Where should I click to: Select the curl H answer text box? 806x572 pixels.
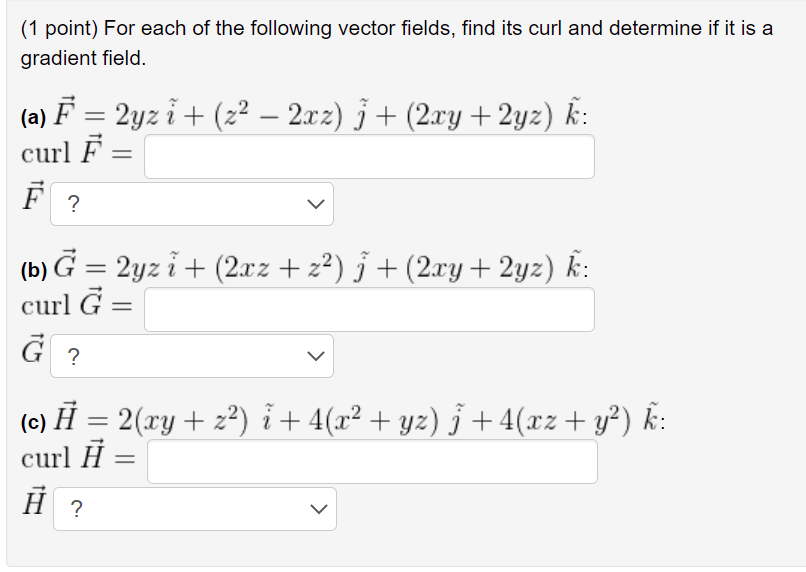(x=372, y=462)
